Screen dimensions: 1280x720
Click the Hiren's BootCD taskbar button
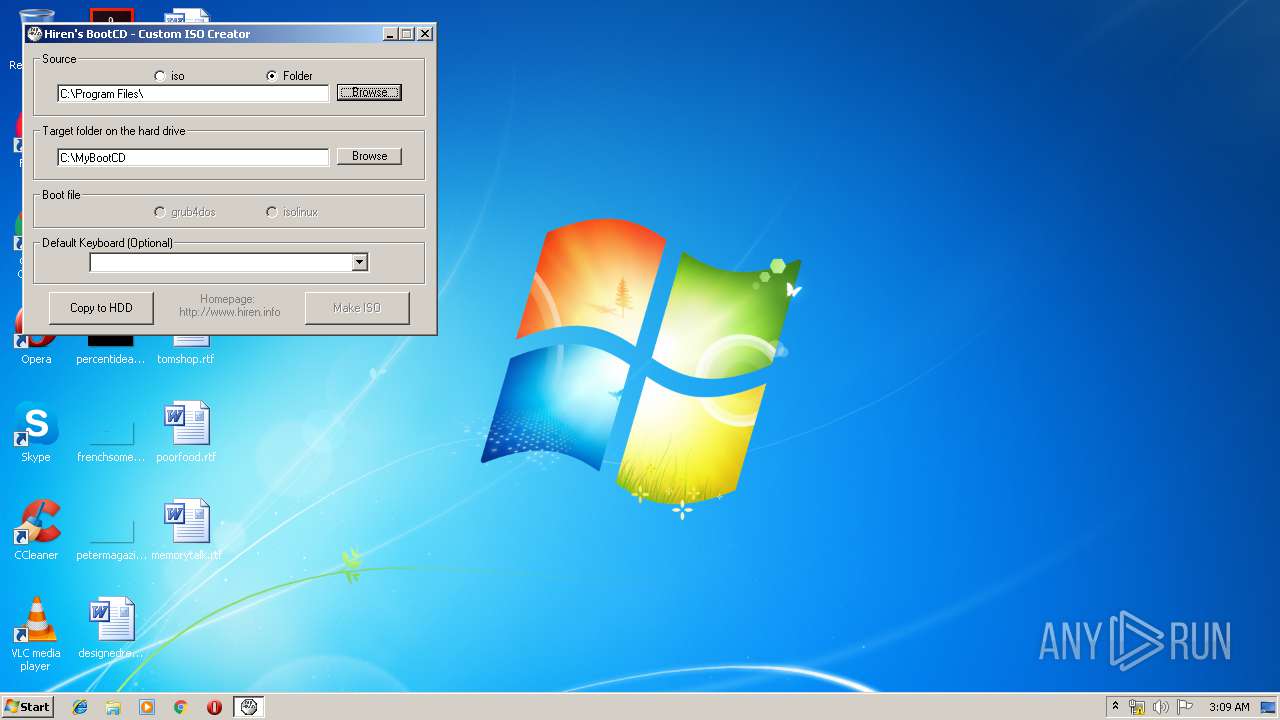(249, 707)
